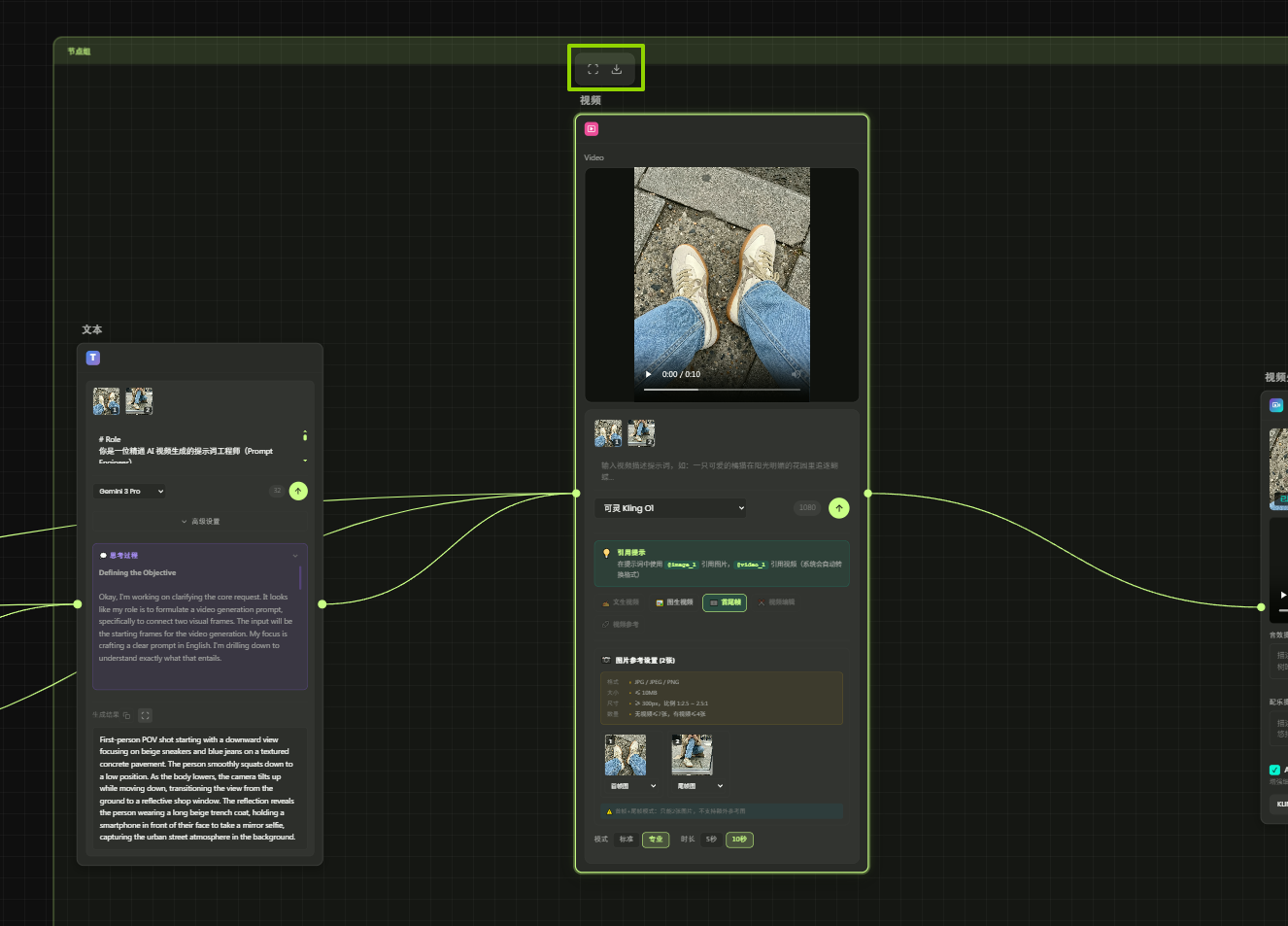Click the video progress bar
Image resolution: width=1288 pixels, height=926 pixels.
(x=721, y=390)
